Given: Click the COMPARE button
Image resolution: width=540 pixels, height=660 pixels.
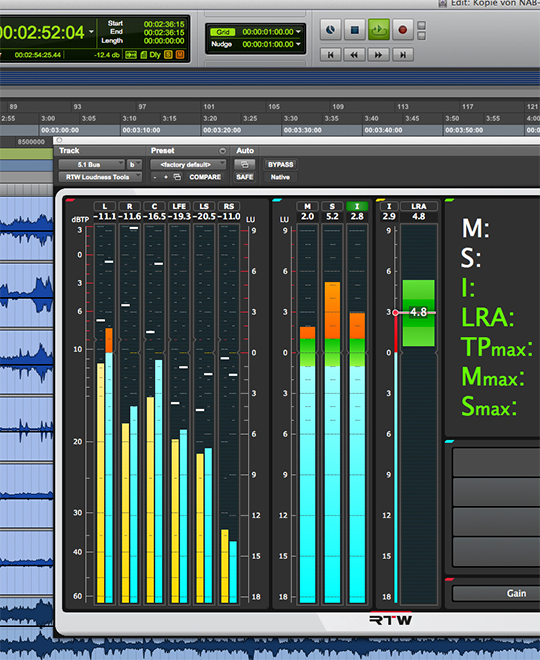Looking at the screenshot, I should point(205,177).
